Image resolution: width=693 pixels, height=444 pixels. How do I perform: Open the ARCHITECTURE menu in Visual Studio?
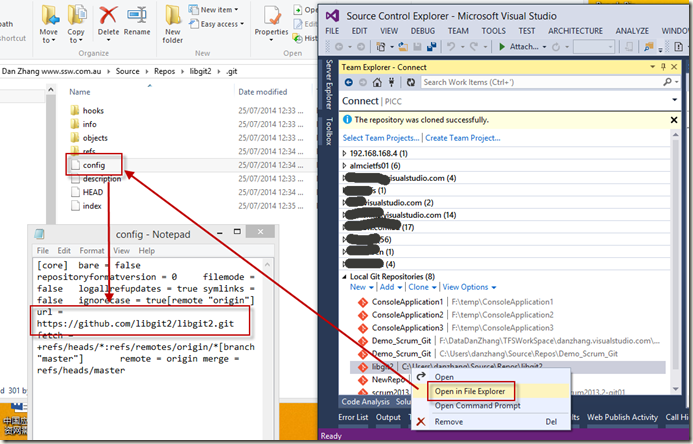click(575, 31)
